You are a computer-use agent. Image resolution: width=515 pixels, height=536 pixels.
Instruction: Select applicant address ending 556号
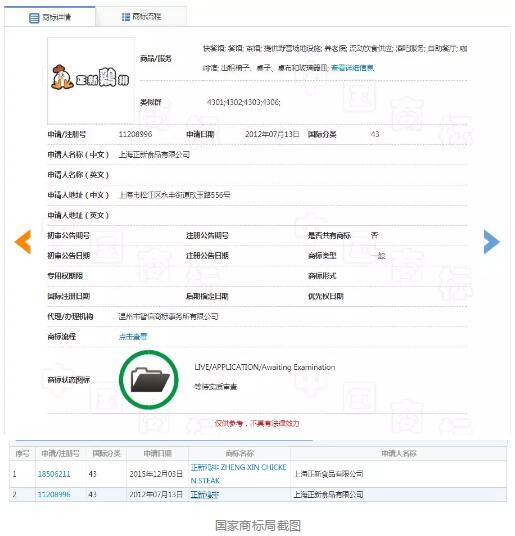174,195
